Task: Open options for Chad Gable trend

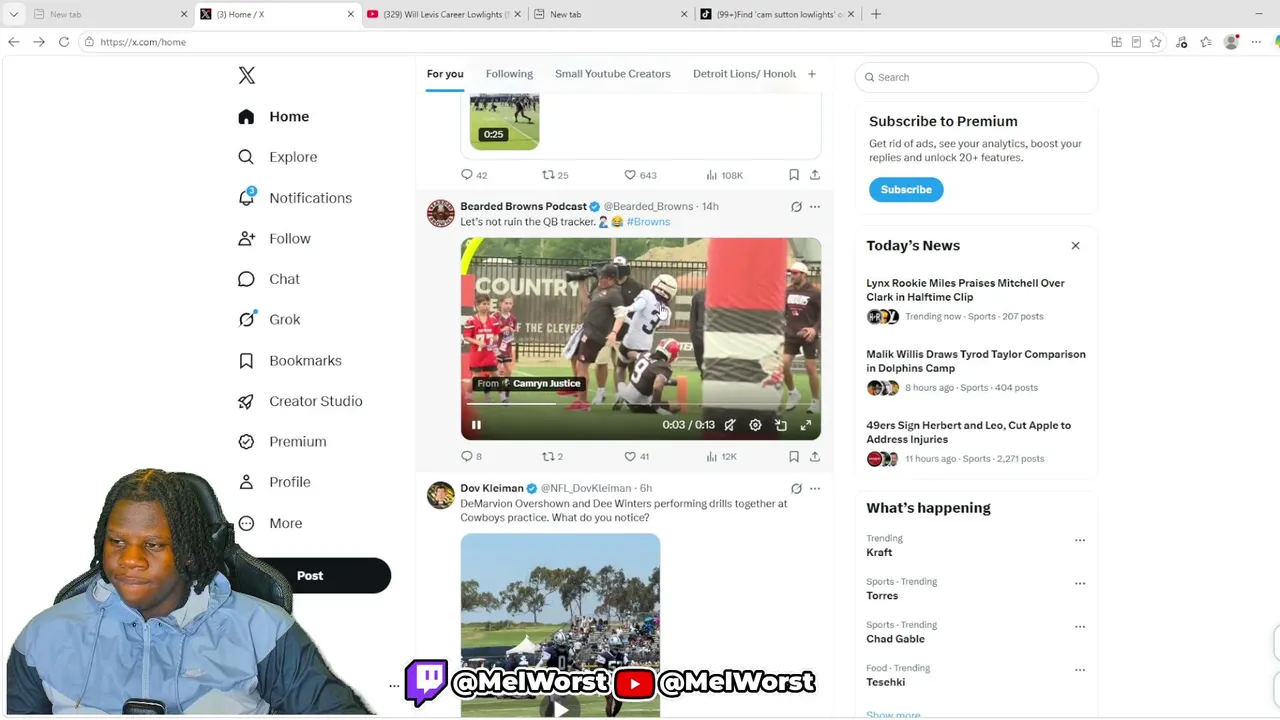Action: pos(1080,627)
